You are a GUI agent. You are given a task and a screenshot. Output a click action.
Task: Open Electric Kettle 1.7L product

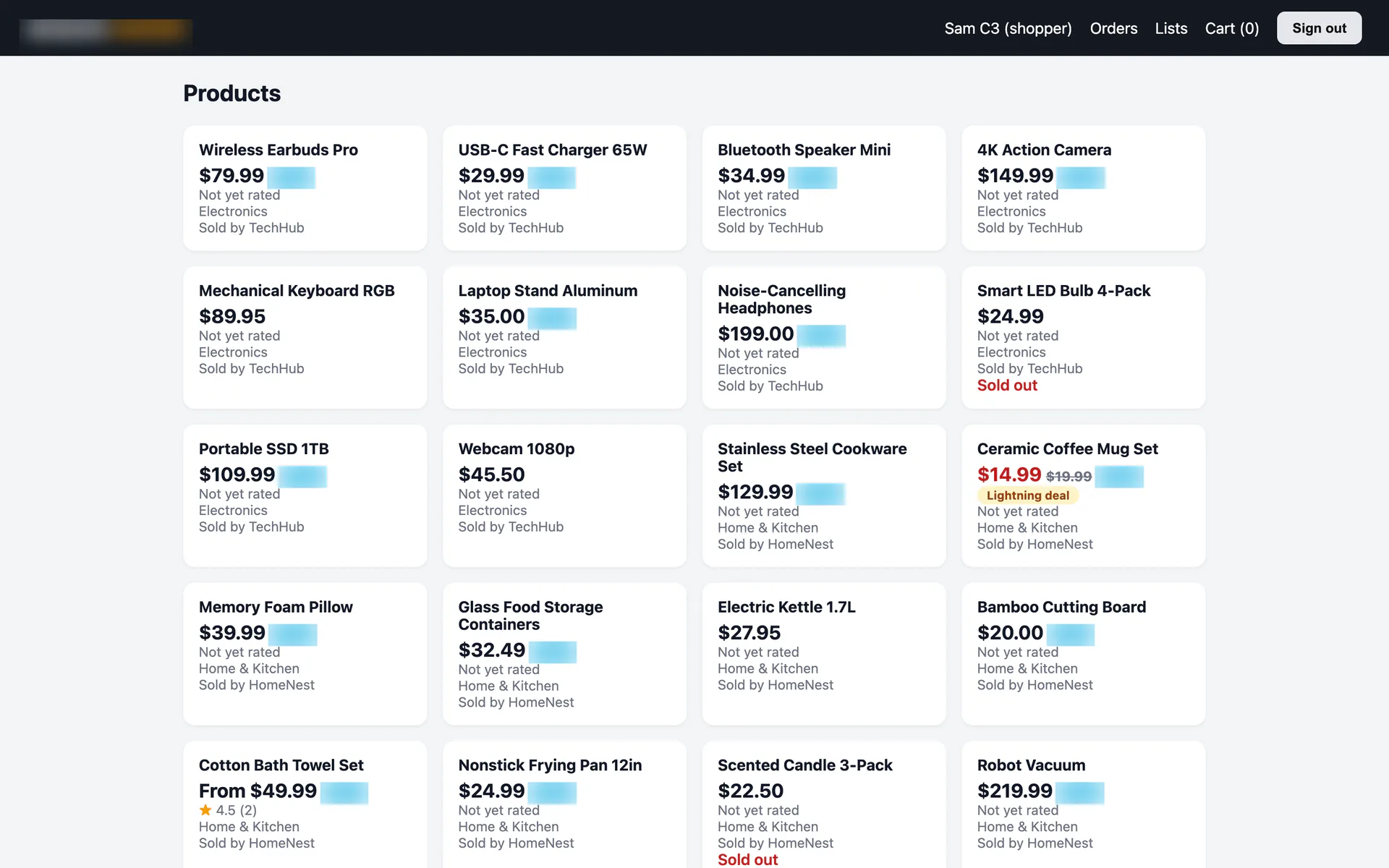point(786,607)
